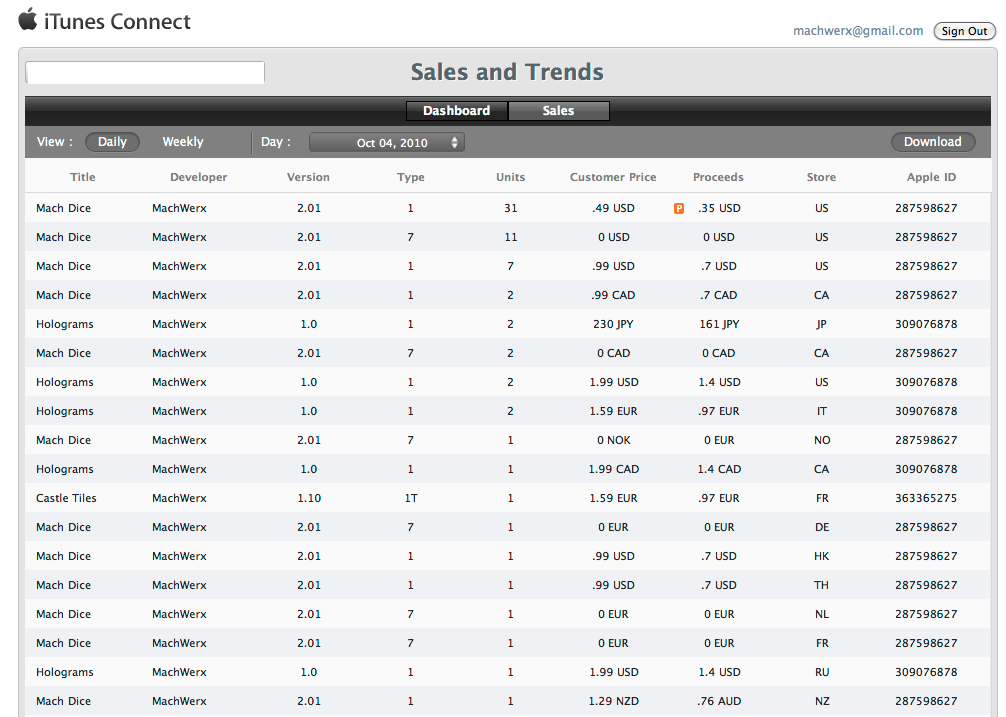
Task: Open the machwerx@gmail.com account link
Action: (x=858, y=31)
